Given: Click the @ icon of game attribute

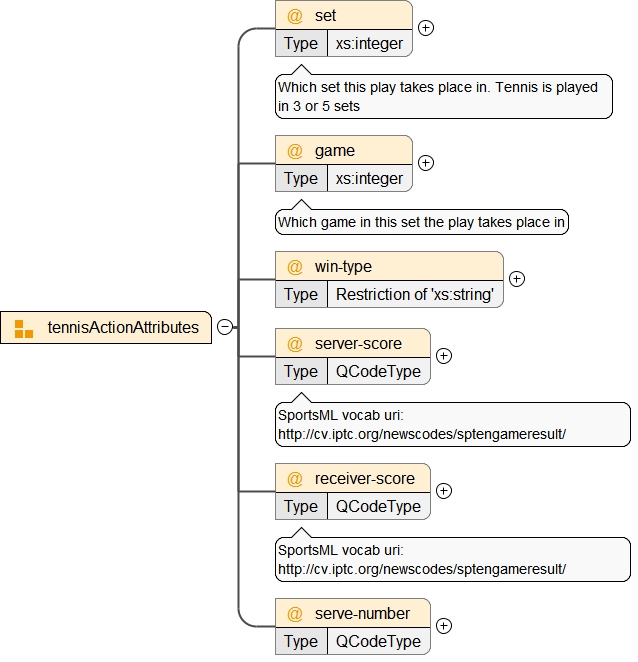Looking at the screenshot, I should 295,151.
